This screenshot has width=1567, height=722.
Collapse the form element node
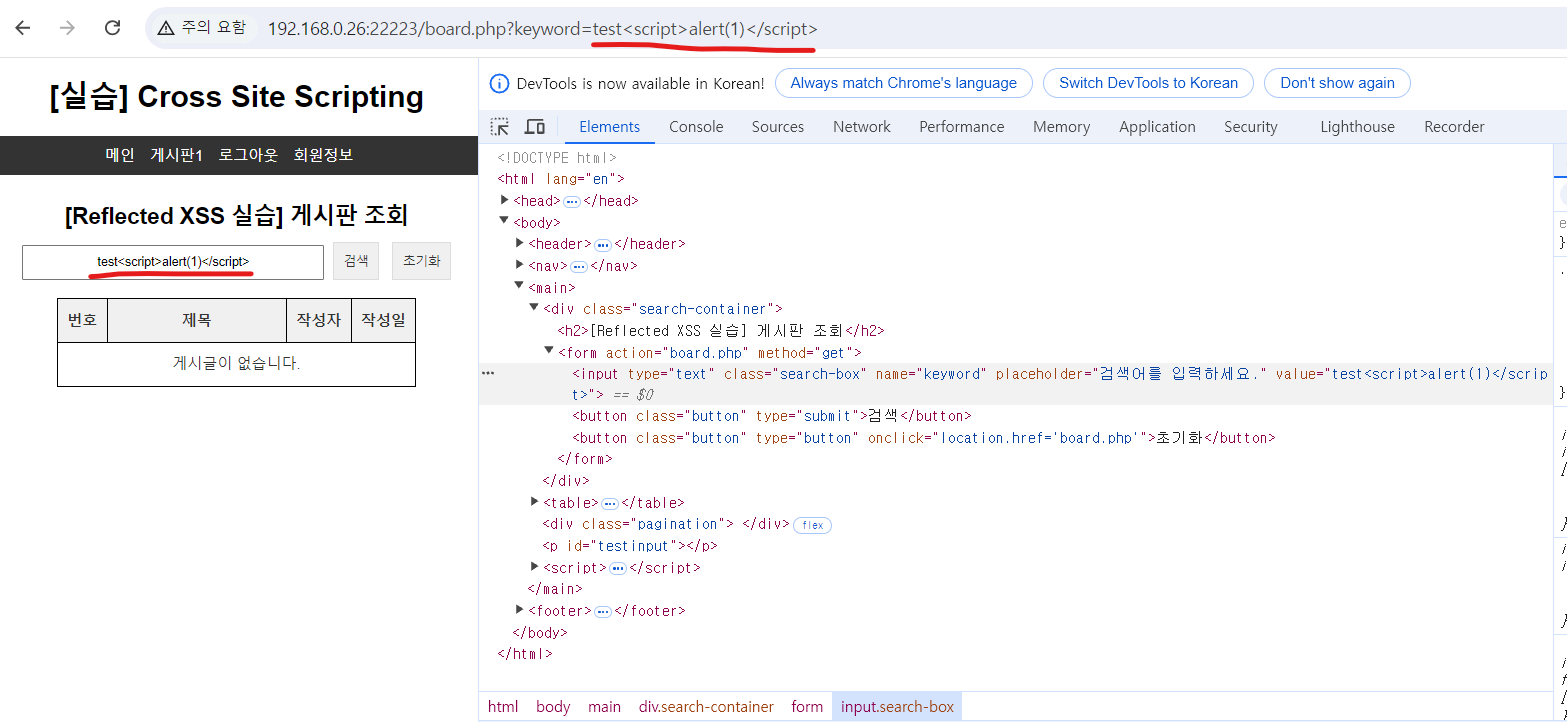pos(549,352)
